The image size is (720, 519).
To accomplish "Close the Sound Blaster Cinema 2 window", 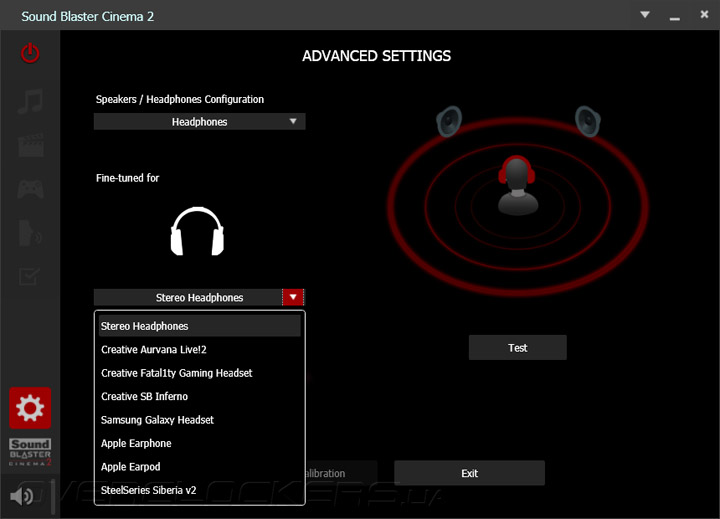I will point(704,14).
